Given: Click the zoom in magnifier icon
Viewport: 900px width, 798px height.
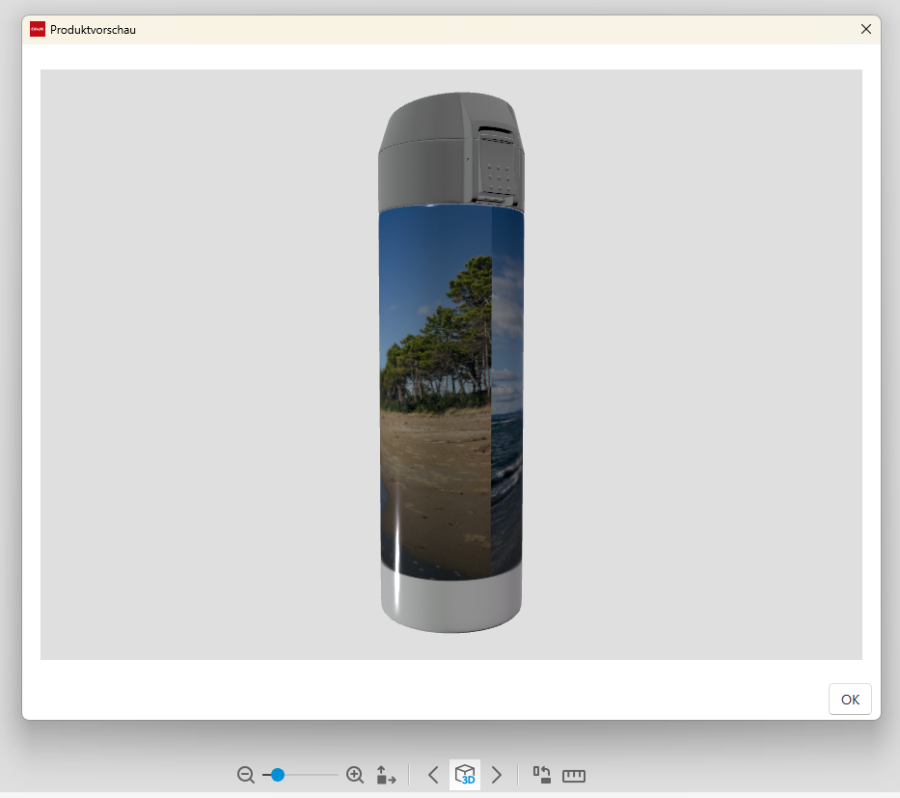Looking at the screenshot, I should 354,775.
